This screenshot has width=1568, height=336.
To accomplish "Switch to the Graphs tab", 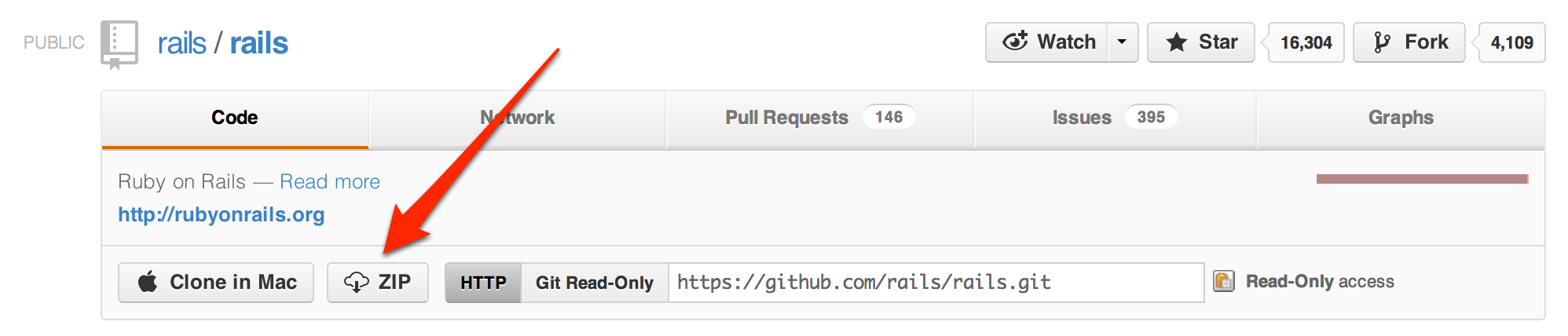I will pos(1400,118).
